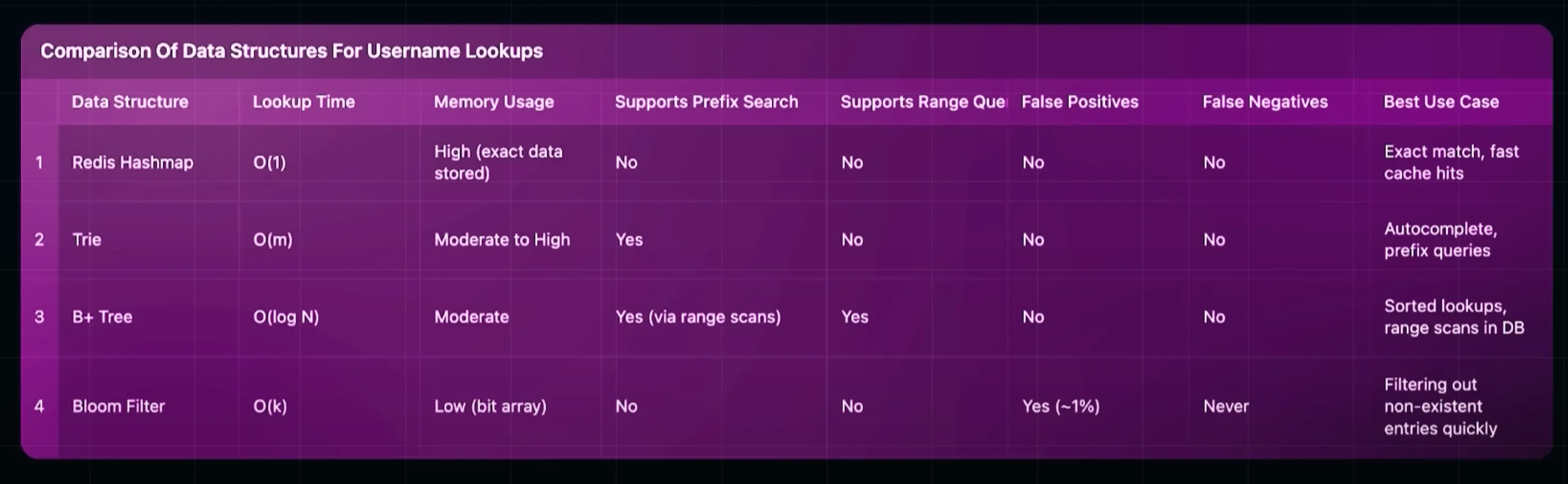This screenshot has height=484, width=1568.
Task: Select row number 2
Action: [x=40, y=240]
